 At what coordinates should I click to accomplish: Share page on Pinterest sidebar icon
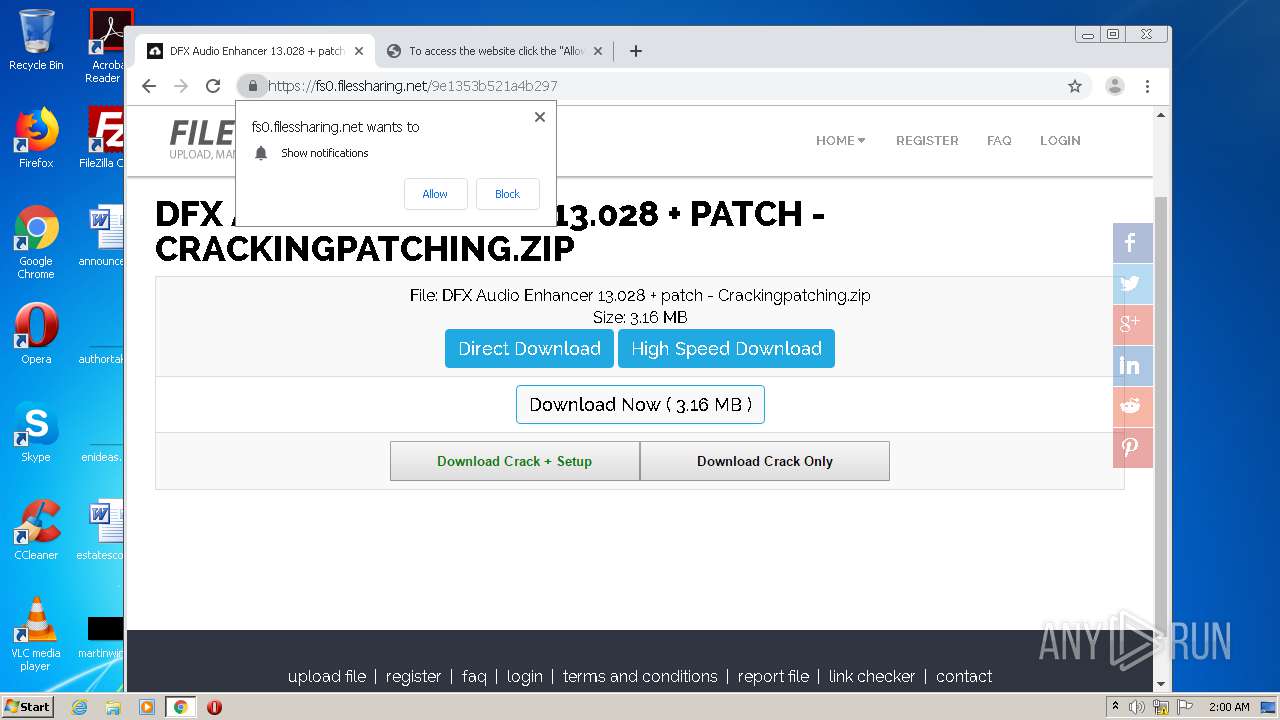tap(1132, 448)
